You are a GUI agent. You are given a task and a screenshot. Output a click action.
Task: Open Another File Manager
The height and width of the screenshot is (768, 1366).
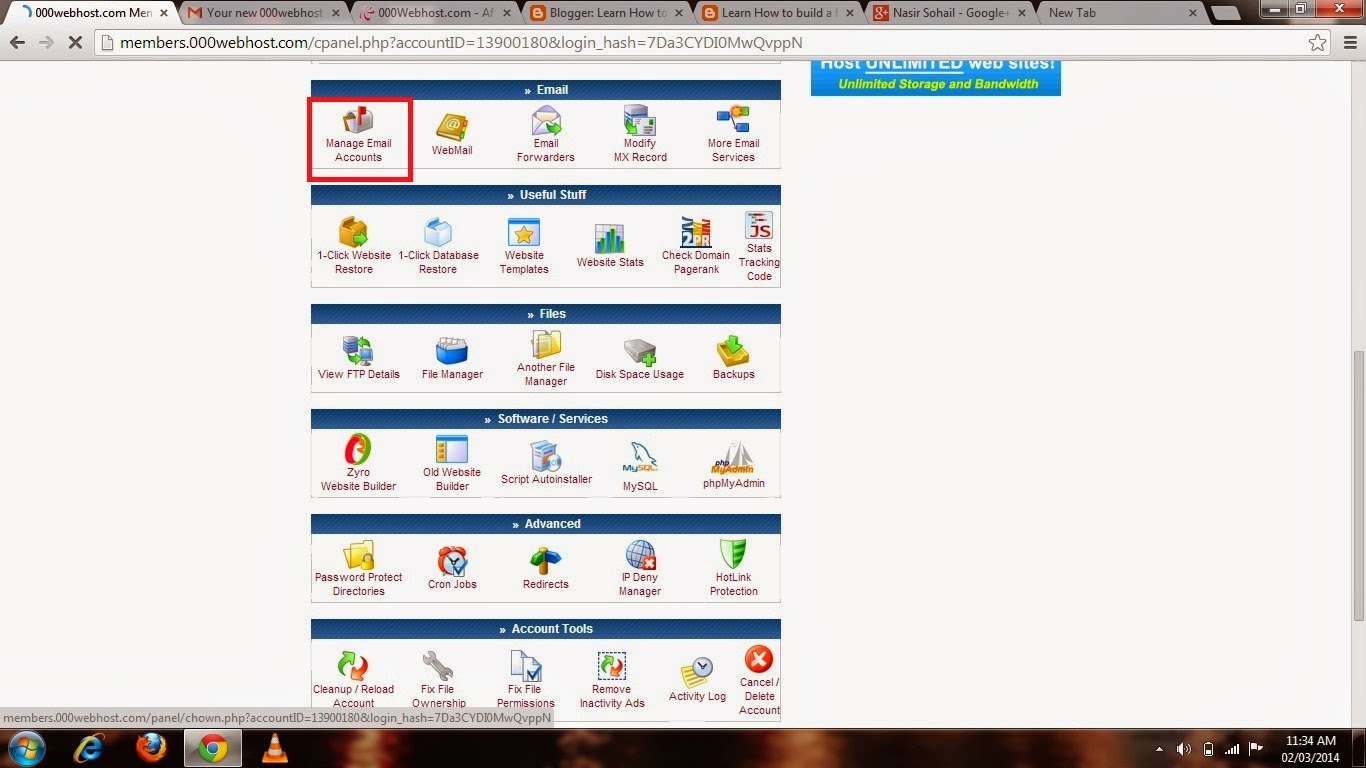546,358
